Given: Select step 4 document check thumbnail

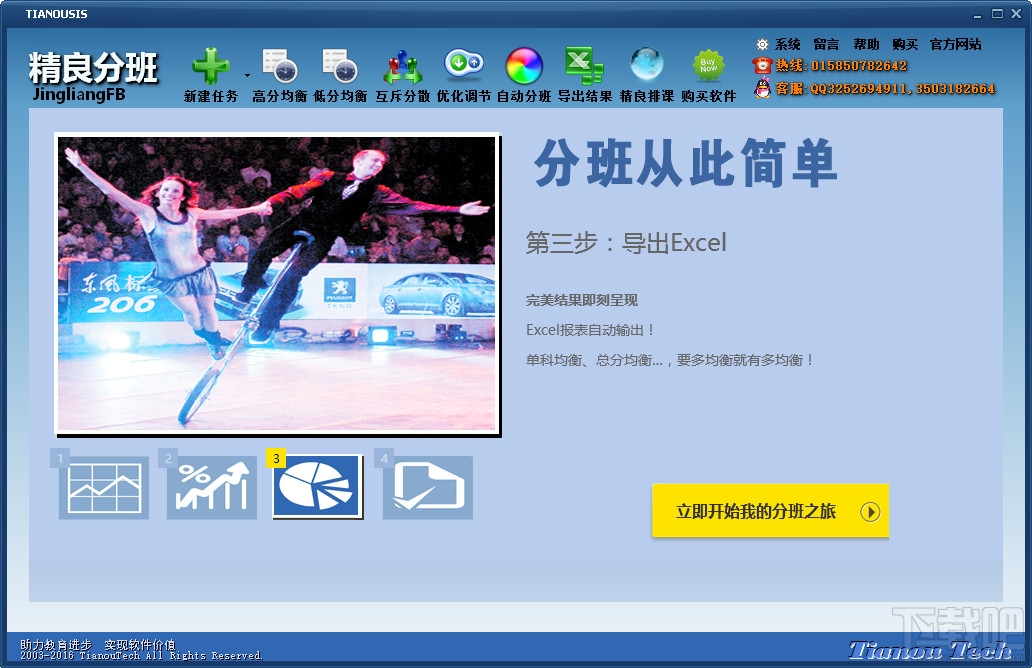Looking at the screenshot, I should pos(427,487).
